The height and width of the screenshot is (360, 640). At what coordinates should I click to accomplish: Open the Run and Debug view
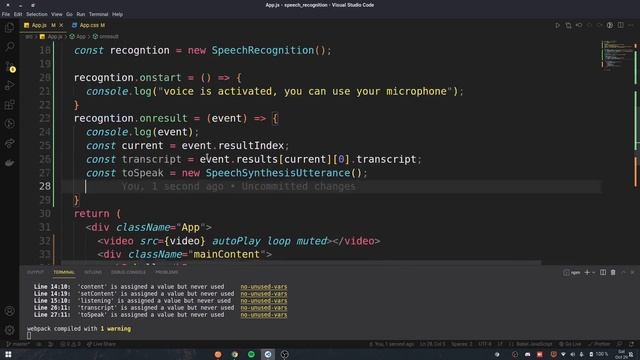(x=9, y=86)
